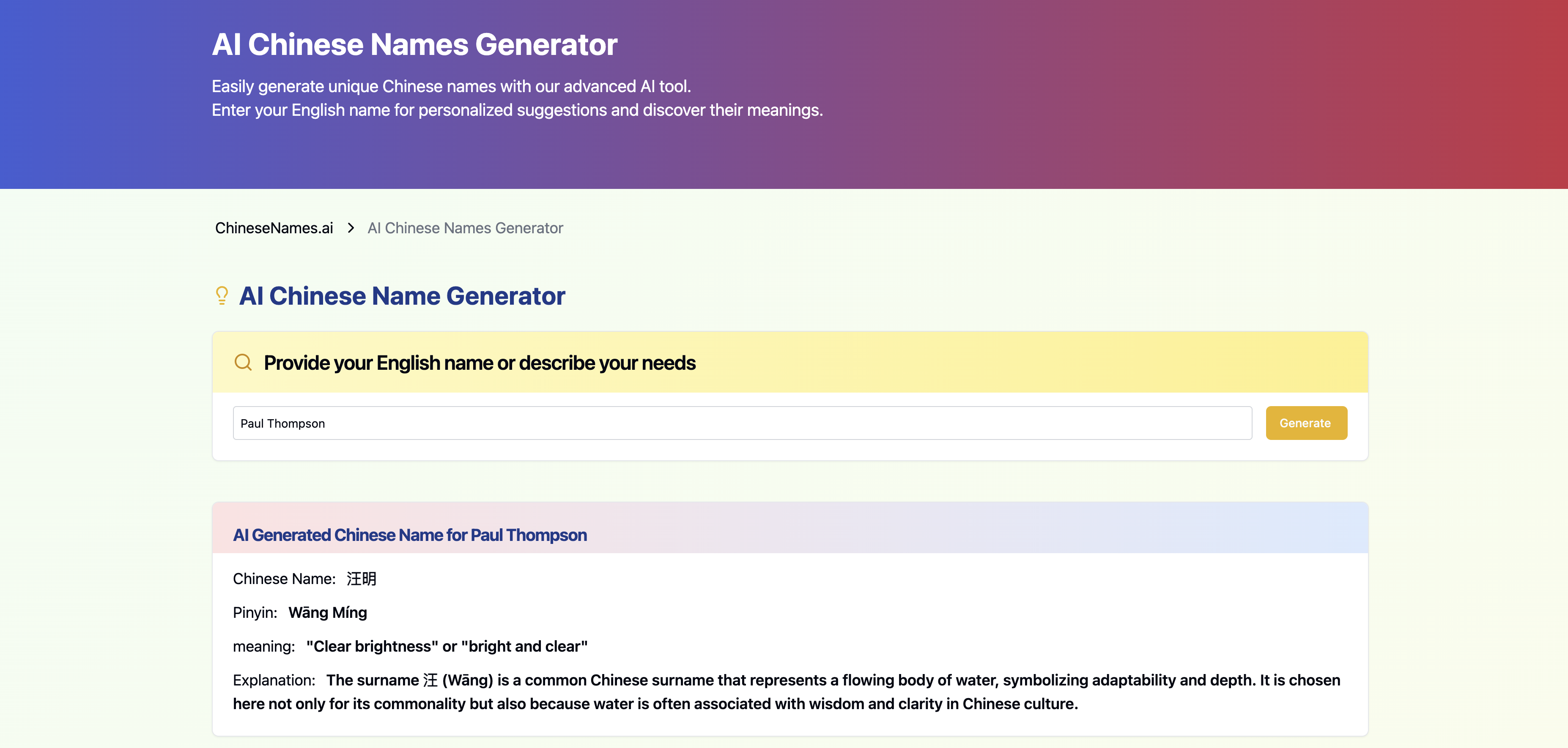Focus the English name input field
This screenshot has width=1568, height=748.
click(741, 423)
